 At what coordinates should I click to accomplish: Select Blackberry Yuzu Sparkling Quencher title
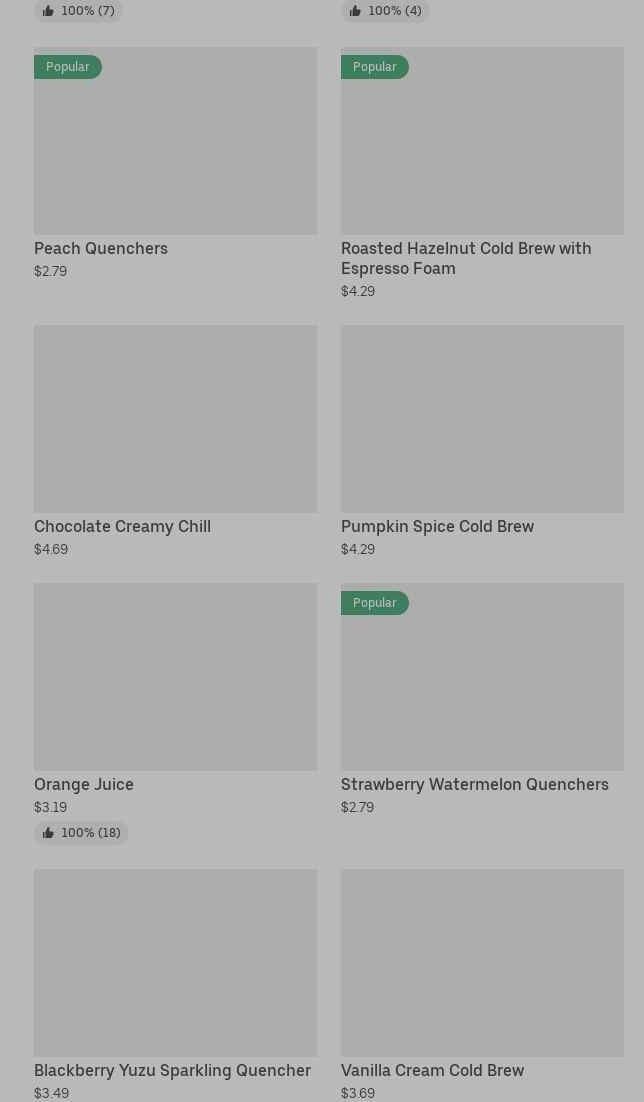pyautogui.click(x=172, y=1070)
